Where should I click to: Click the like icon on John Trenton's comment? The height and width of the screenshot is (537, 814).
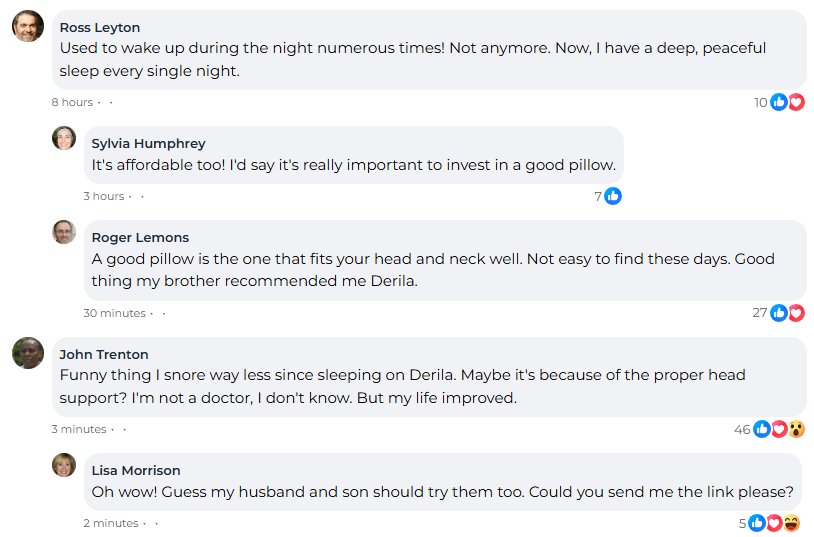(x=762, y=429)
